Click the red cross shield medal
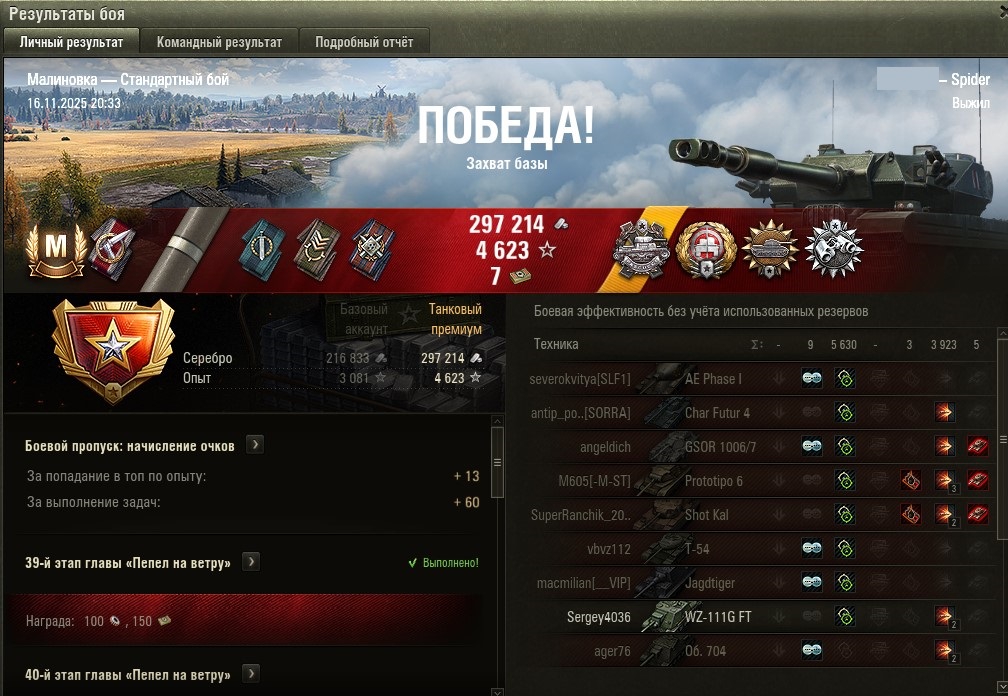 coord(705,250)
